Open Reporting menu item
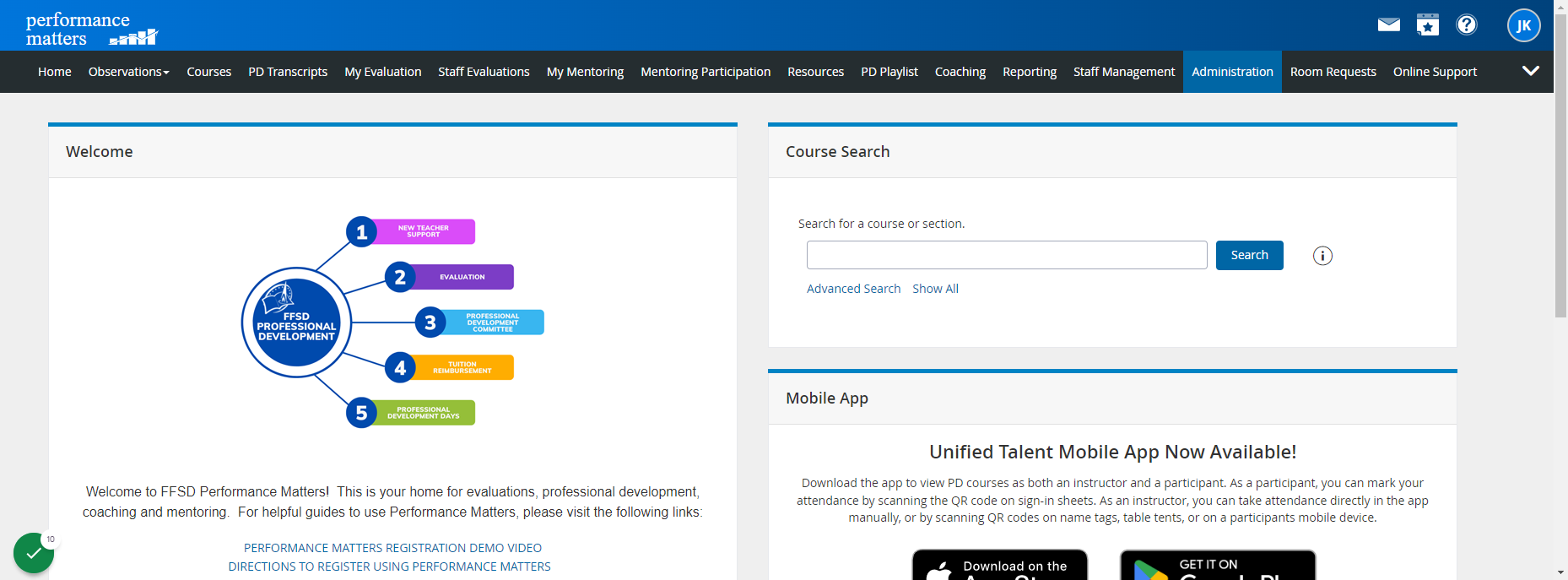Screen dimensions: 1568x580 tap(1030, 72)
